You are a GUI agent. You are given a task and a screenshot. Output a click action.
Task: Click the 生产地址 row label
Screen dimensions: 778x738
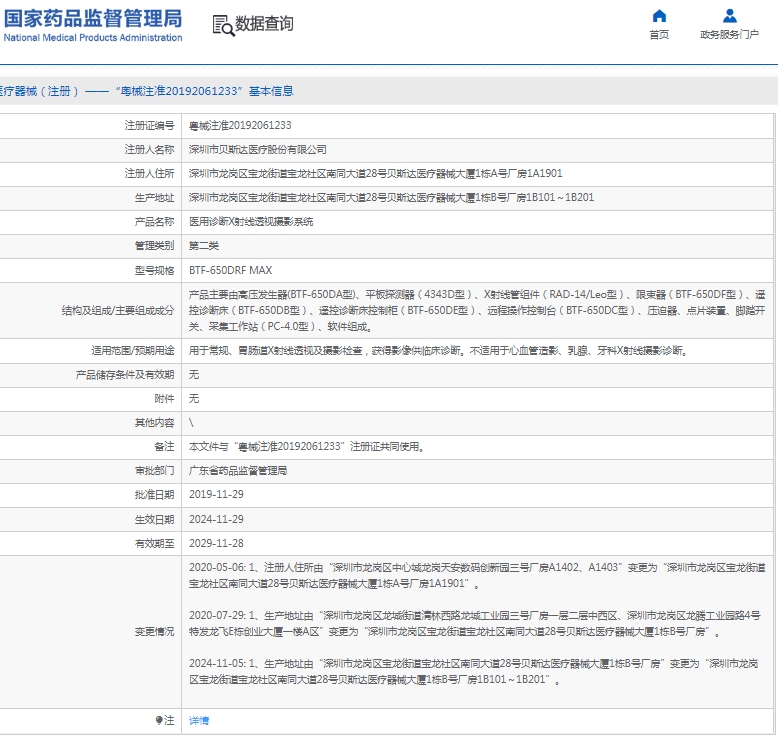coord(154,198)
